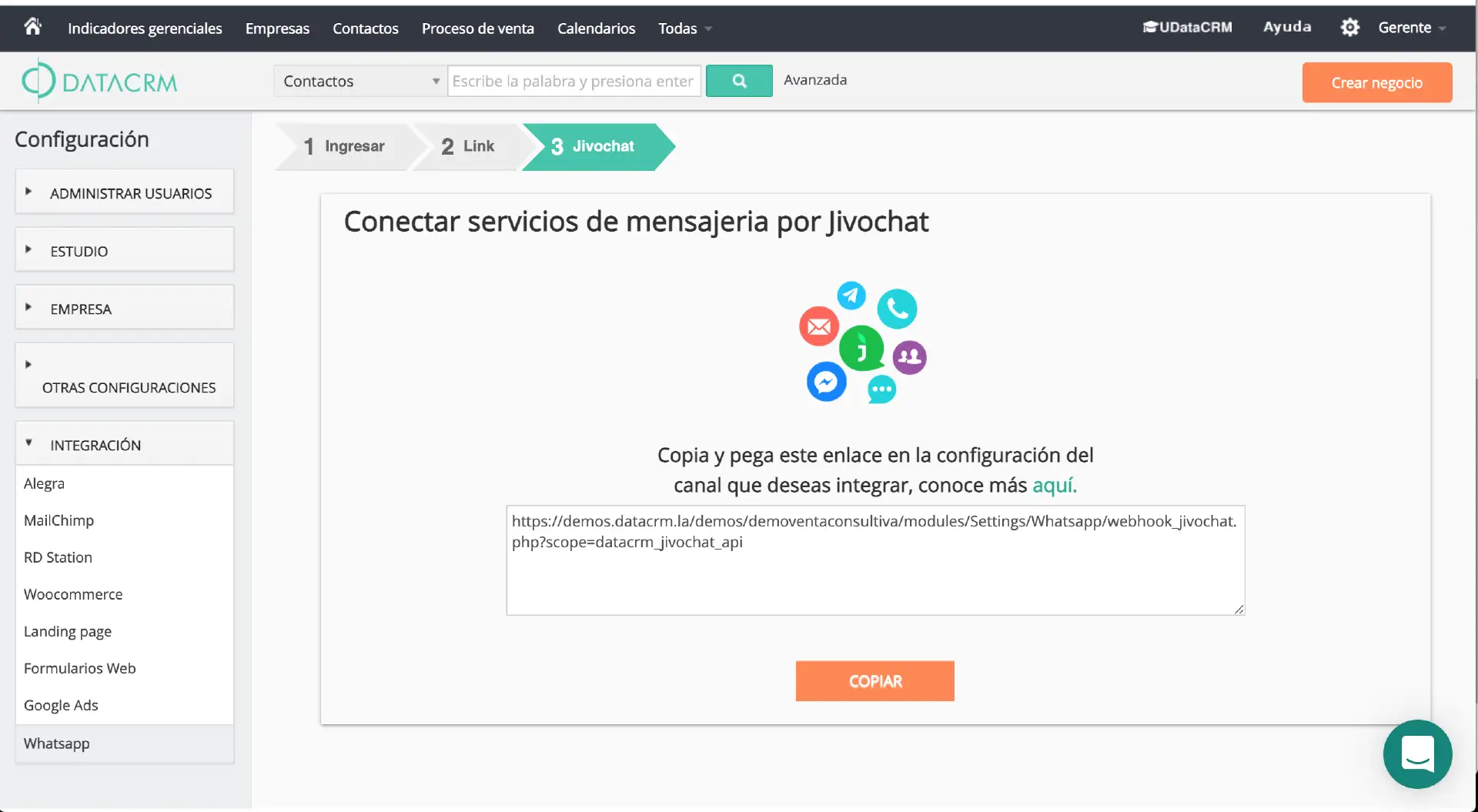1478x812 pixels.
Task: Open the Todas menu dropdown
Action: click(x=685, y=28)
